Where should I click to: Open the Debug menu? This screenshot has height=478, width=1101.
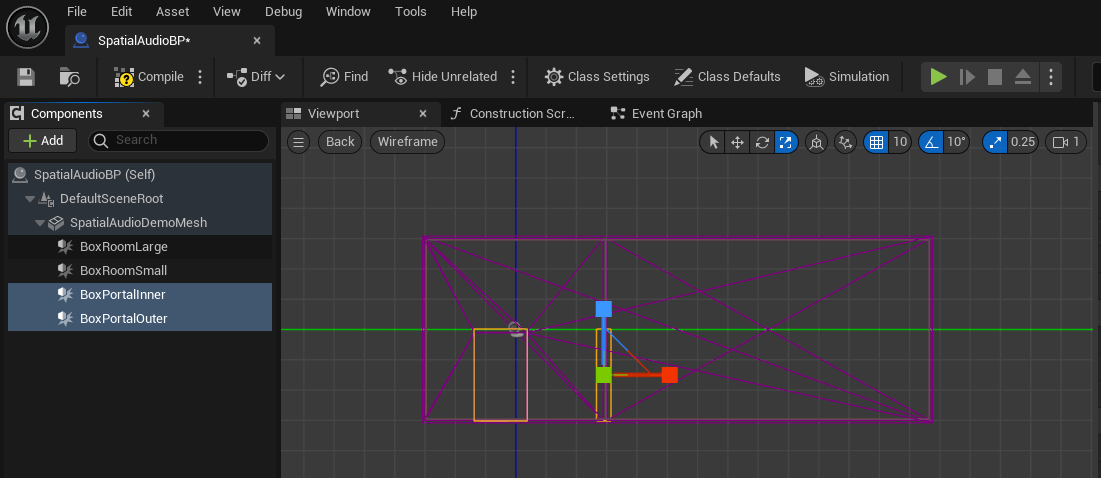(x=283, y=12)
